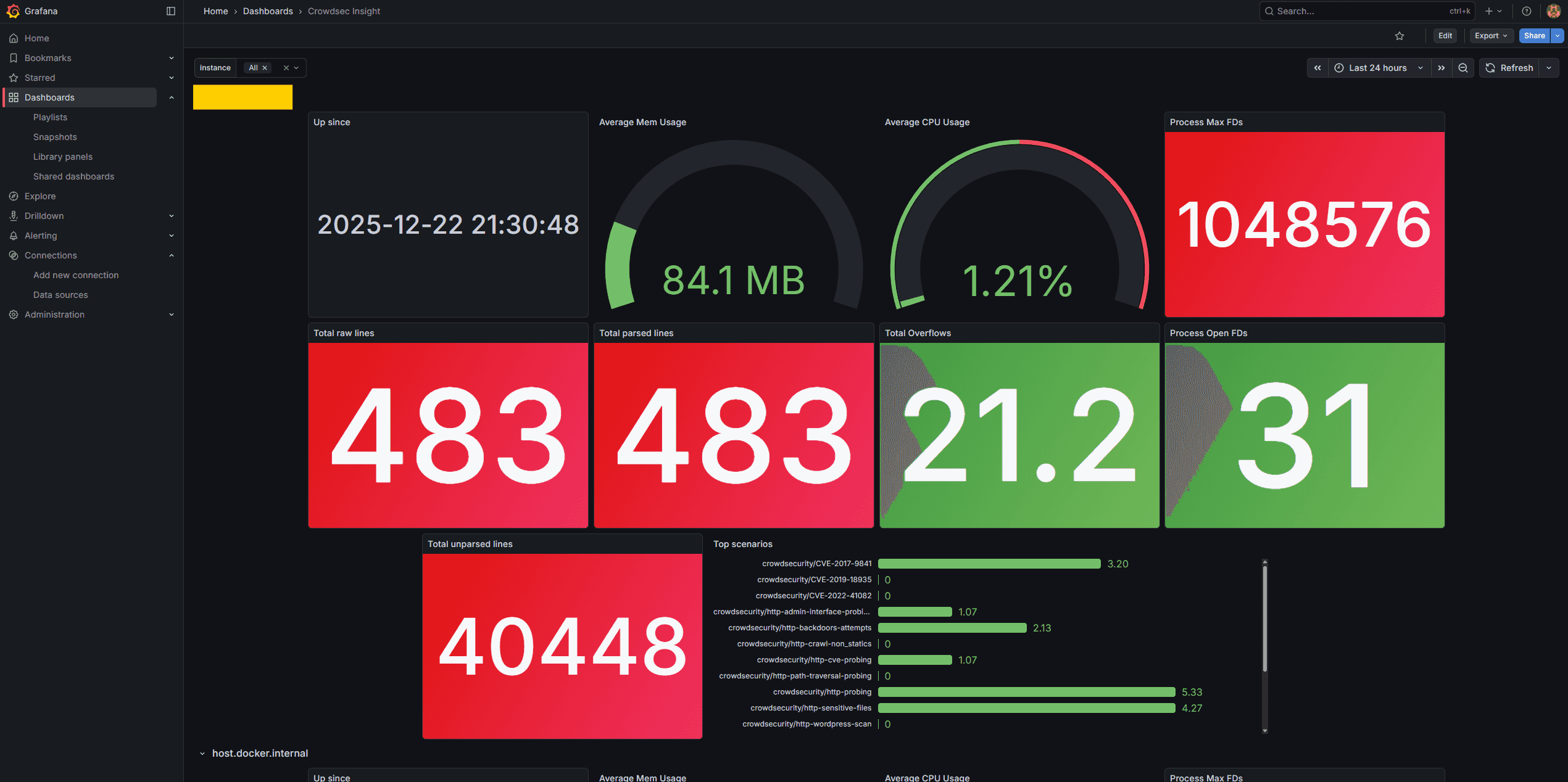The height and width of the screenshot is (782, 1568).
Task: Shift time range backwards
Action: coord(1317,68)
